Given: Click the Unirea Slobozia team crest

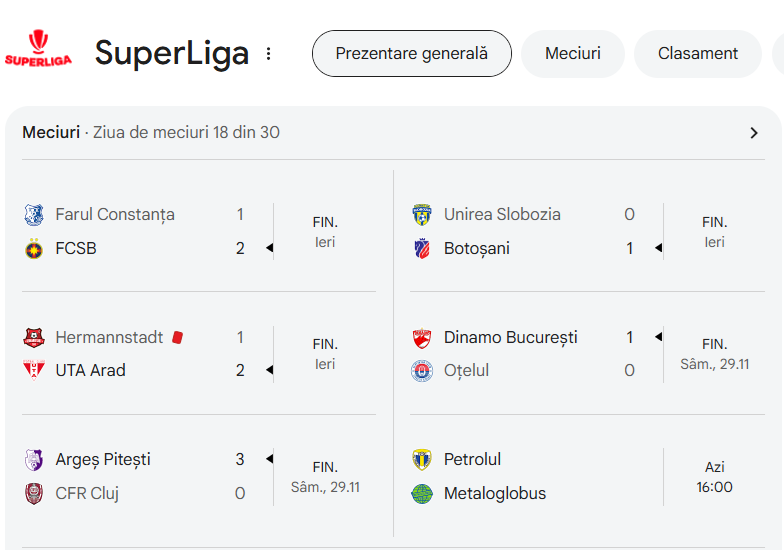Looking at the screenshot, I should 422,215.
